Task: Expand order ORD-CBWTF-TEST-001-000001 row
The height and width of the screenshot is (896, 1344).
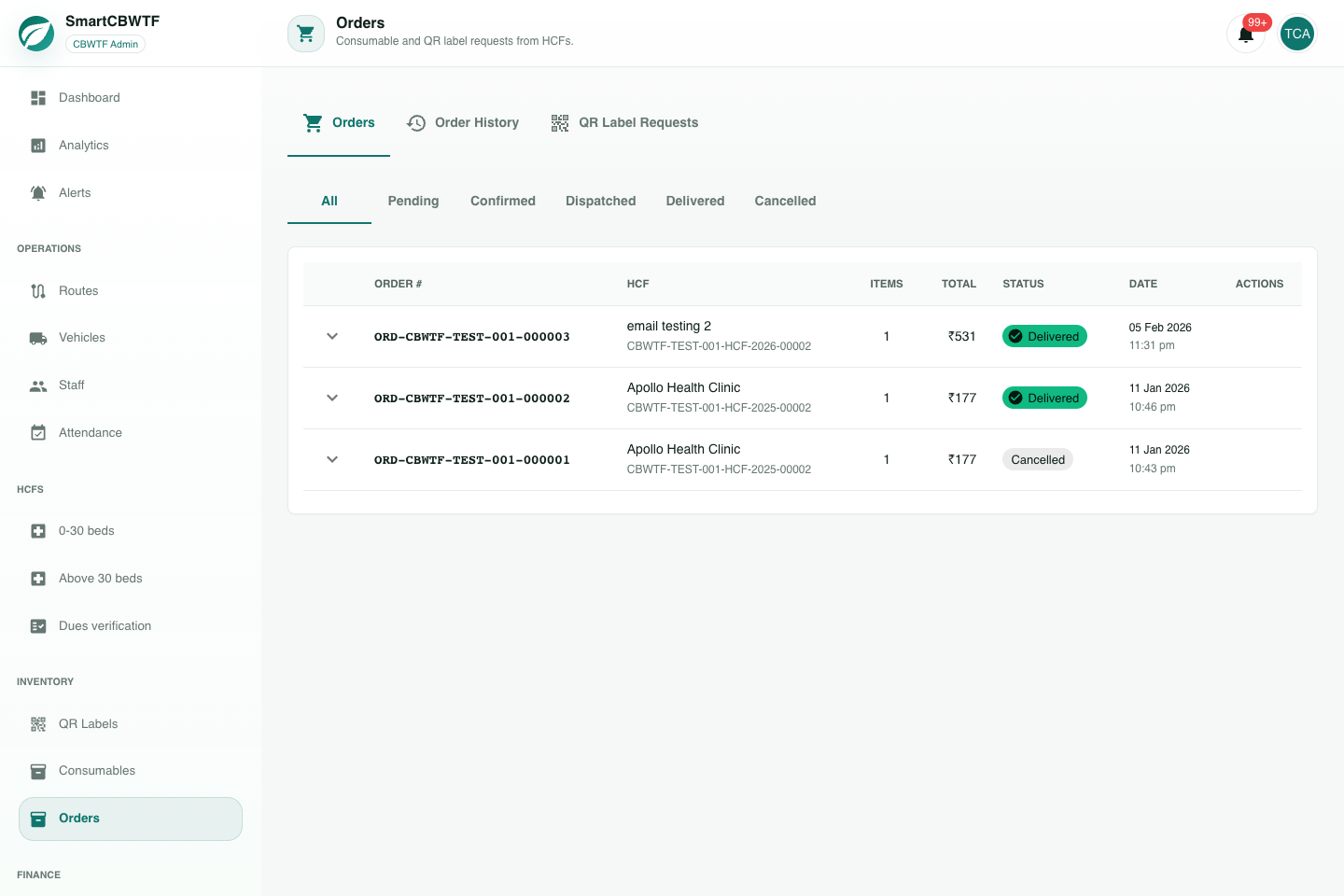Action: tap(332, 459)
